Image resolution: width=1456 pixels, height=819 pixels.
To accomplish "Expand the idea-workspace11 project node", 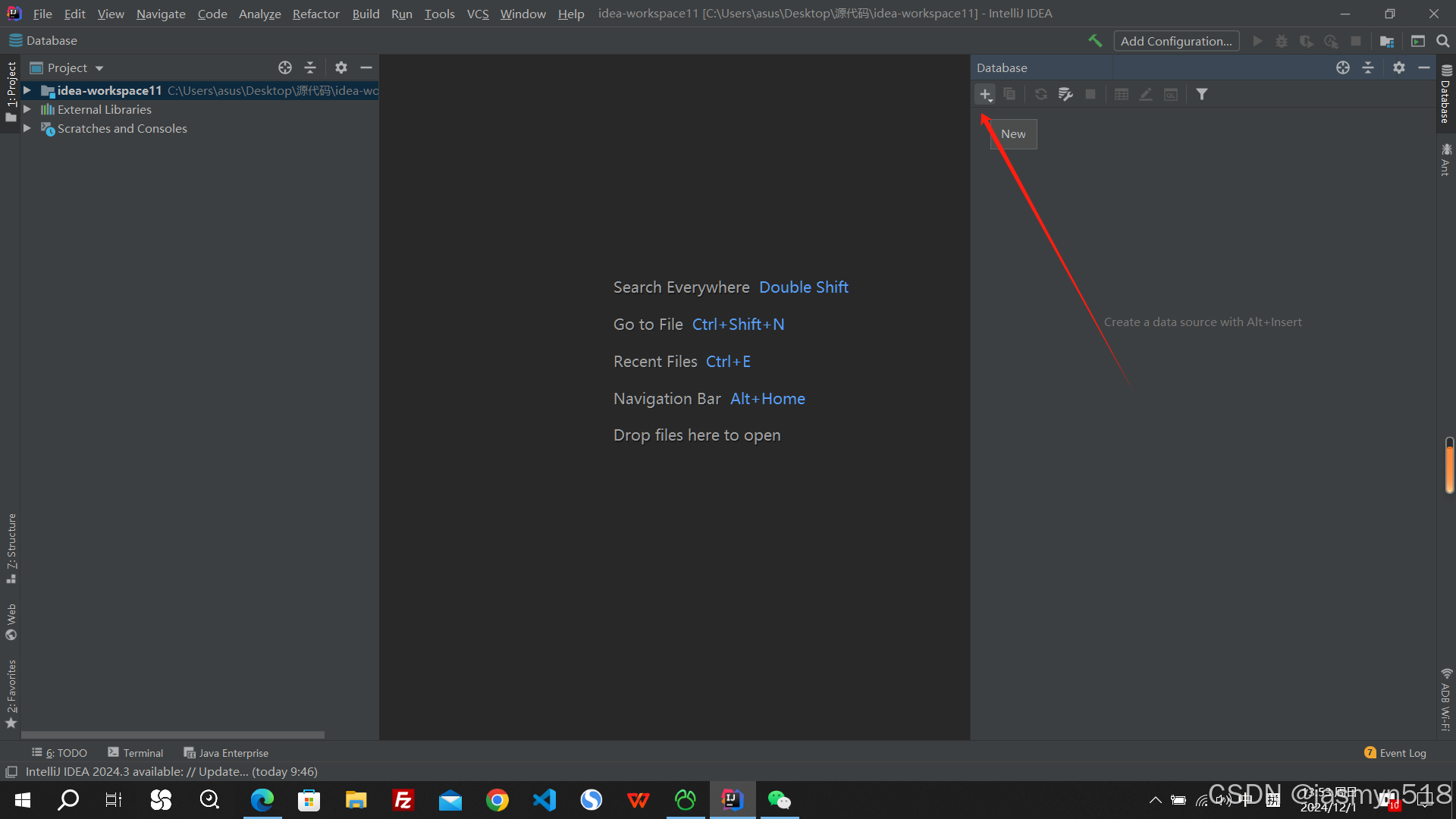I will coord(27,90).
